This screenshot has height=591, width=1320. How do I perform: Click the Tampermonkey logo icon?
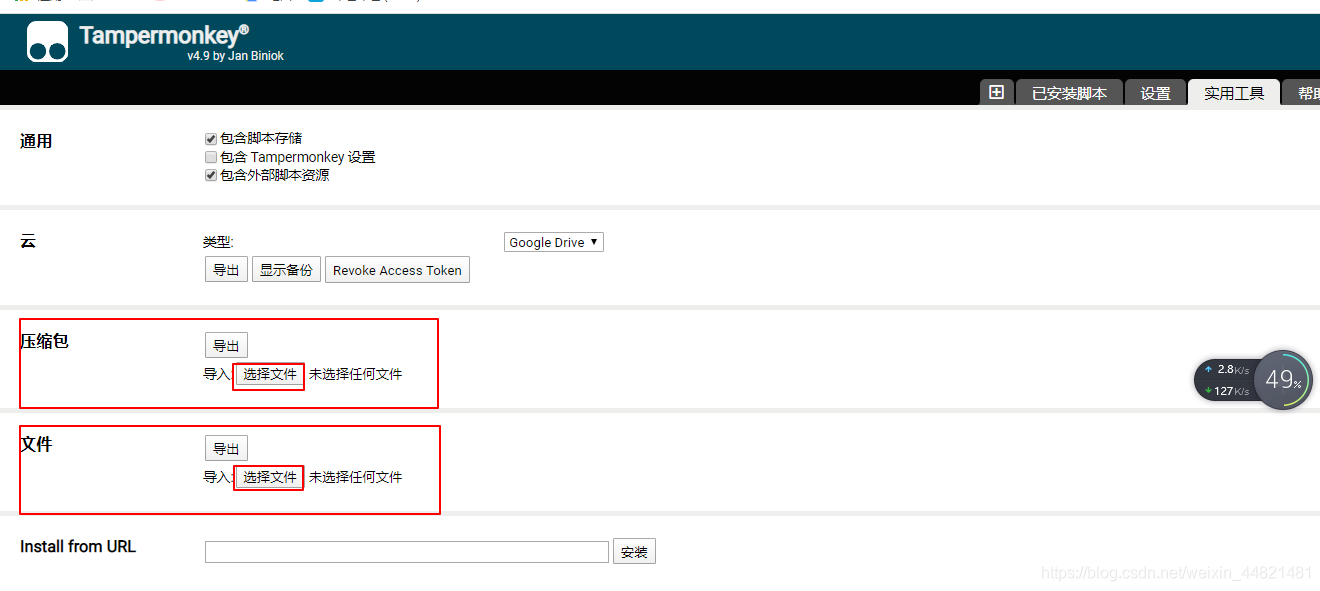pos(47,42)
